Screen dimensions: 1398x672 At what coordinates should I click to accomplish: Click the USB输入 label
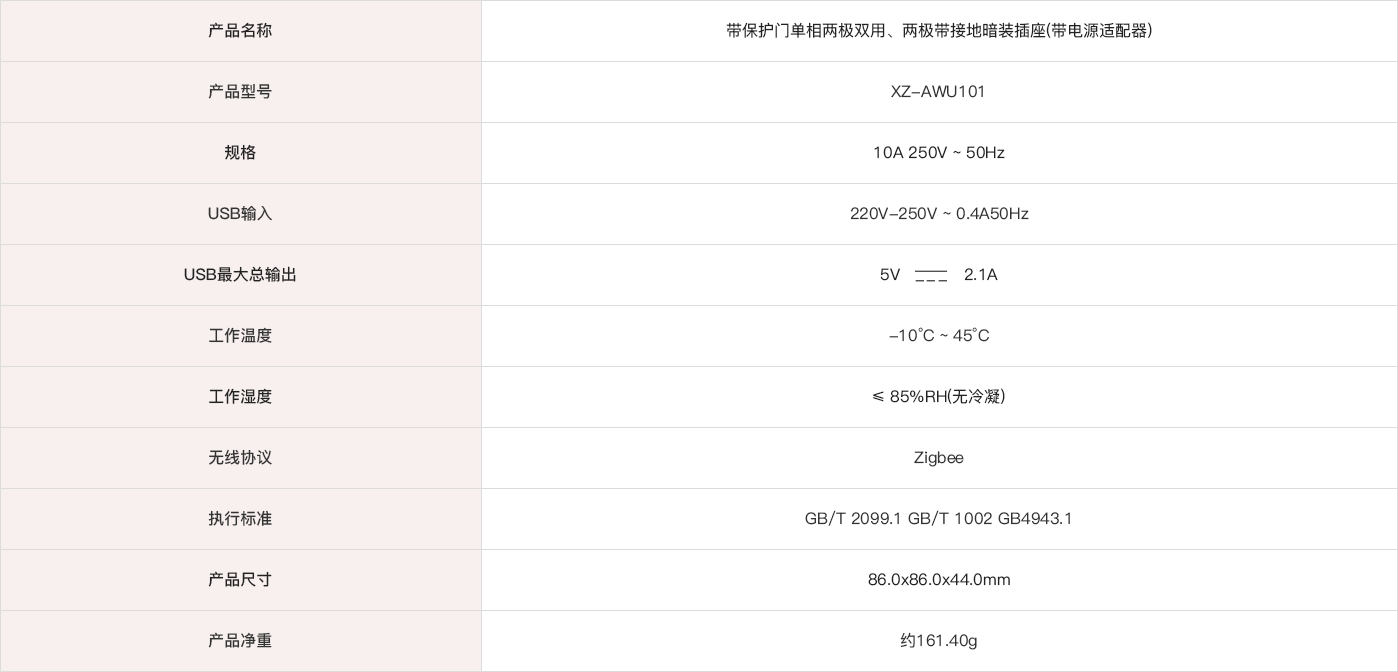240,214
